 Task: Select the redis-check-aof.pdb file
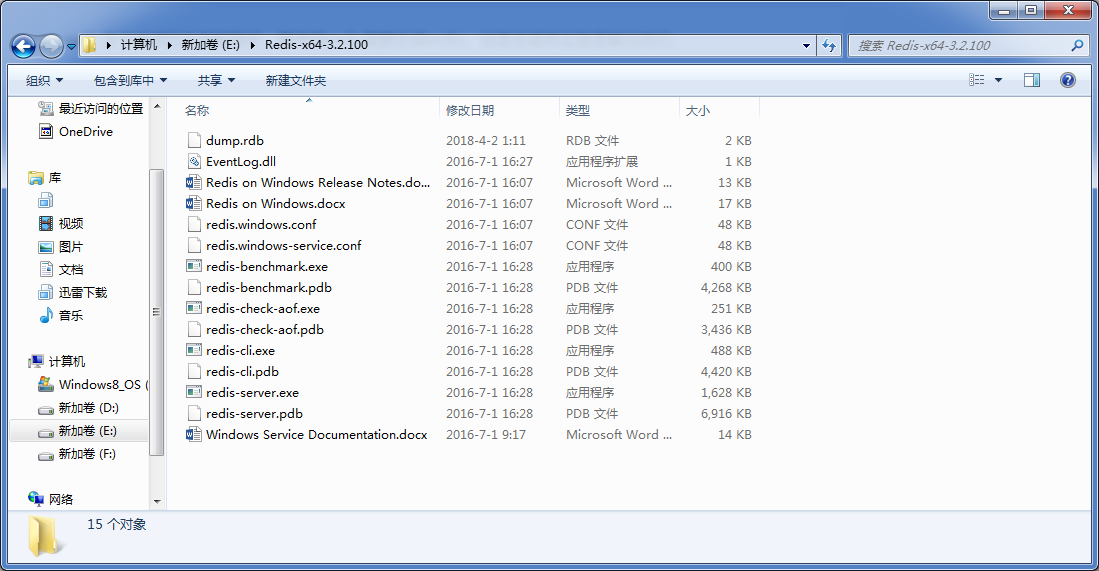pyautogui.click(x=264, y=329)
